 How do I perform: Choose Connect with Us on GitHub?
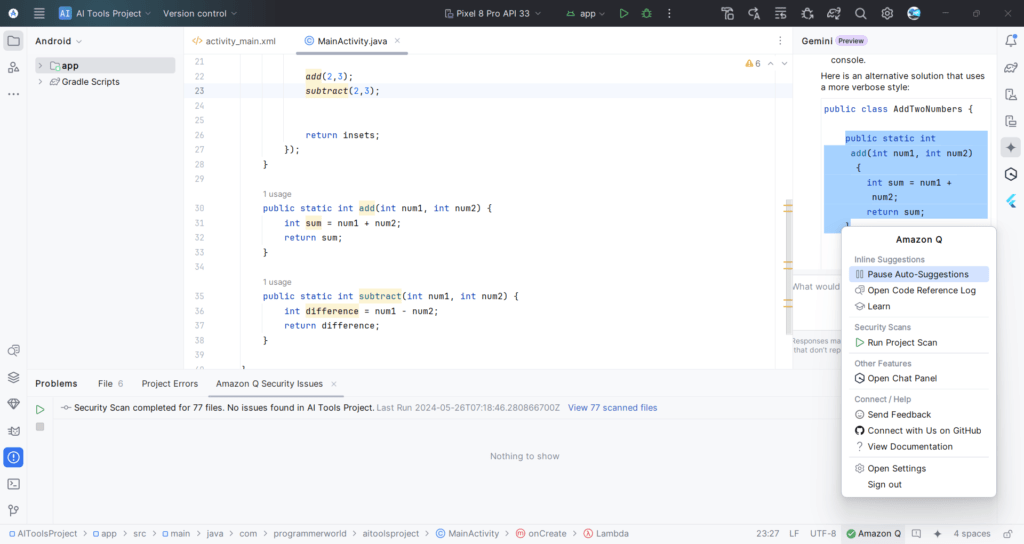[919, 431]
